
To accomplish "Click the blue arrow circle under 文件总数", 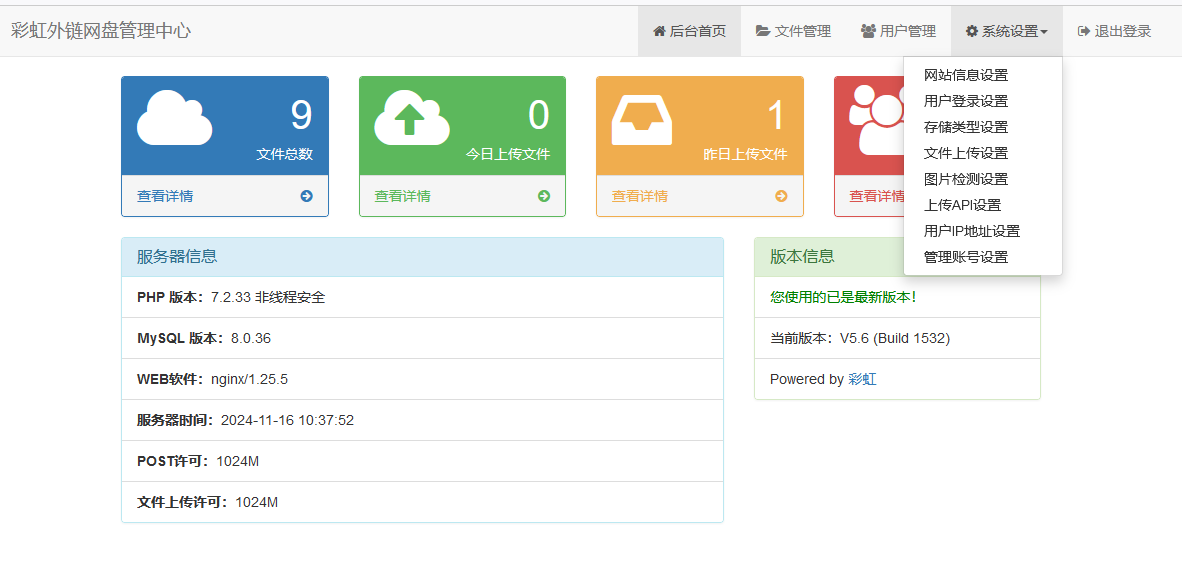I will [306, 196].
